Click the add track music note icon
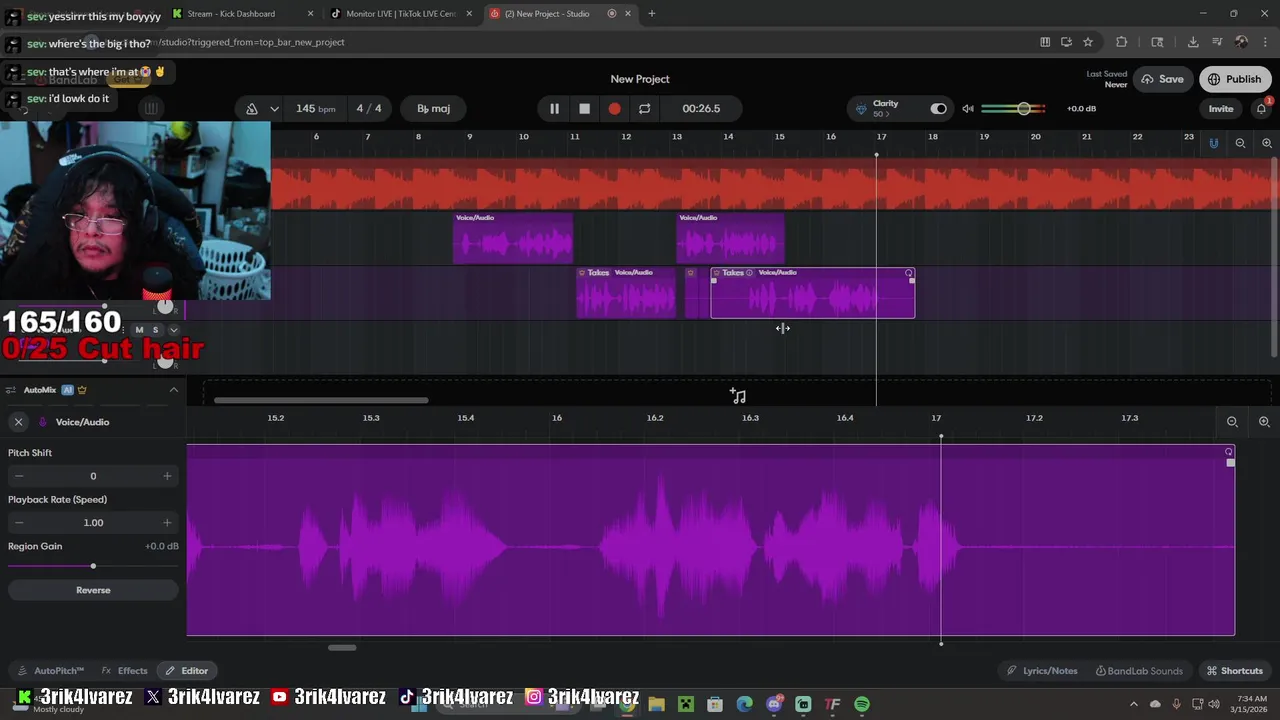 click(738, 396)
